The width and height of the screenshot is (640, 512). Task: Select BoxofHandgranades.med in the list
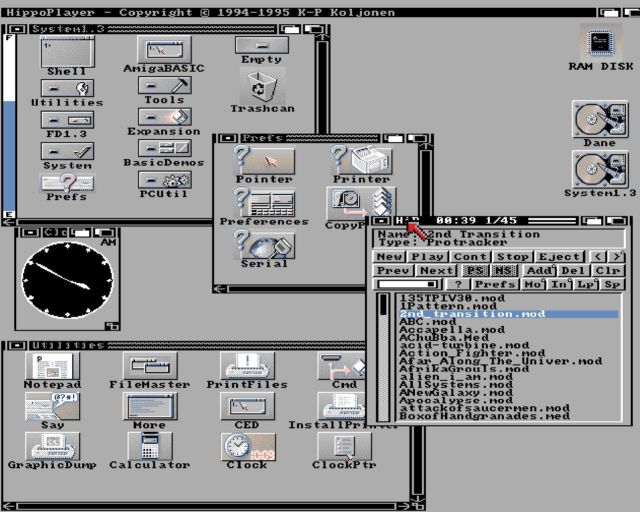pos(508,416)
